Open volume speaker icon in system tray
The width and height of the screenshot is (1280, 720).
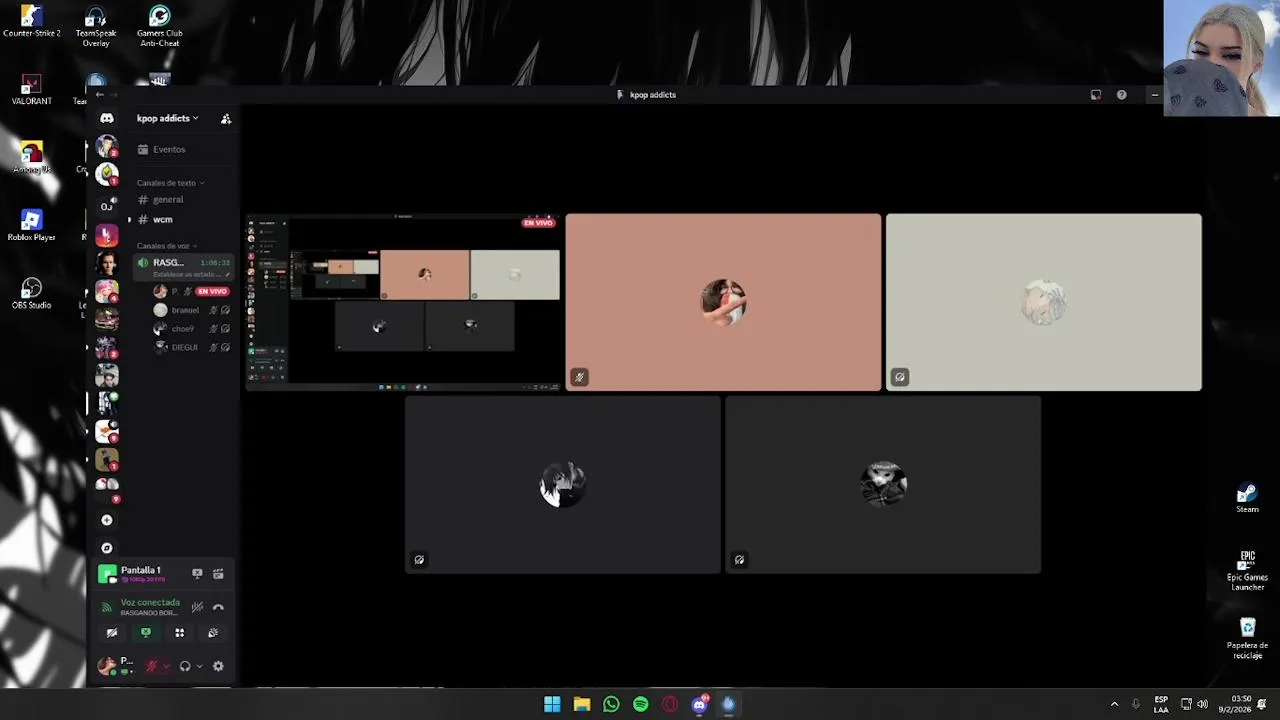[x=1202, y=704]
